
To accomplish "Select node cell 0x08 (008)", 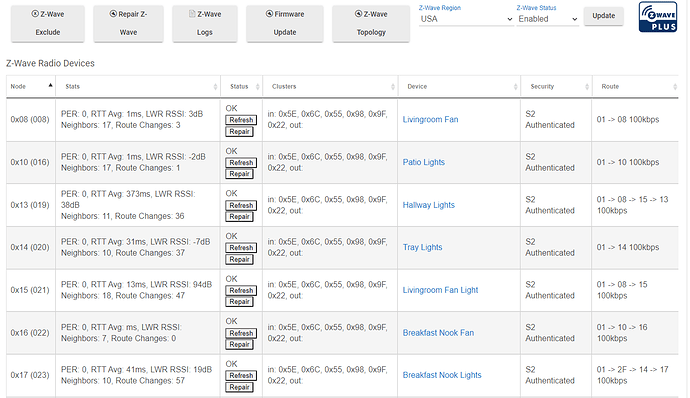I will [x=30, y=119].
